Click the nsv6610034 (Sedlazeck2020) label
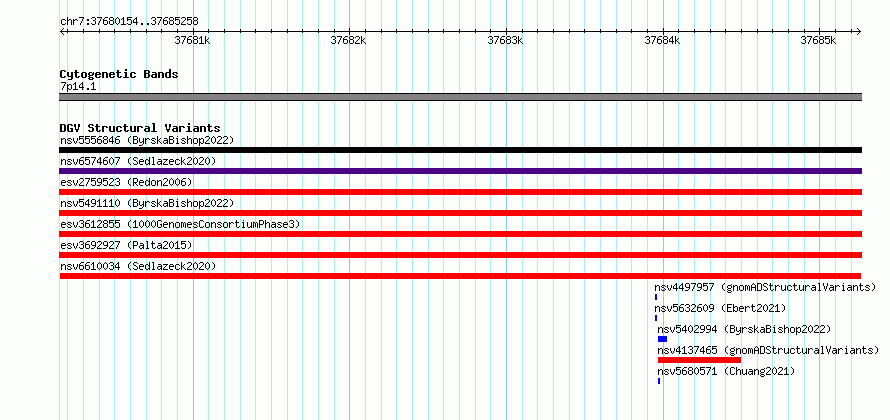 click(138, 266)
